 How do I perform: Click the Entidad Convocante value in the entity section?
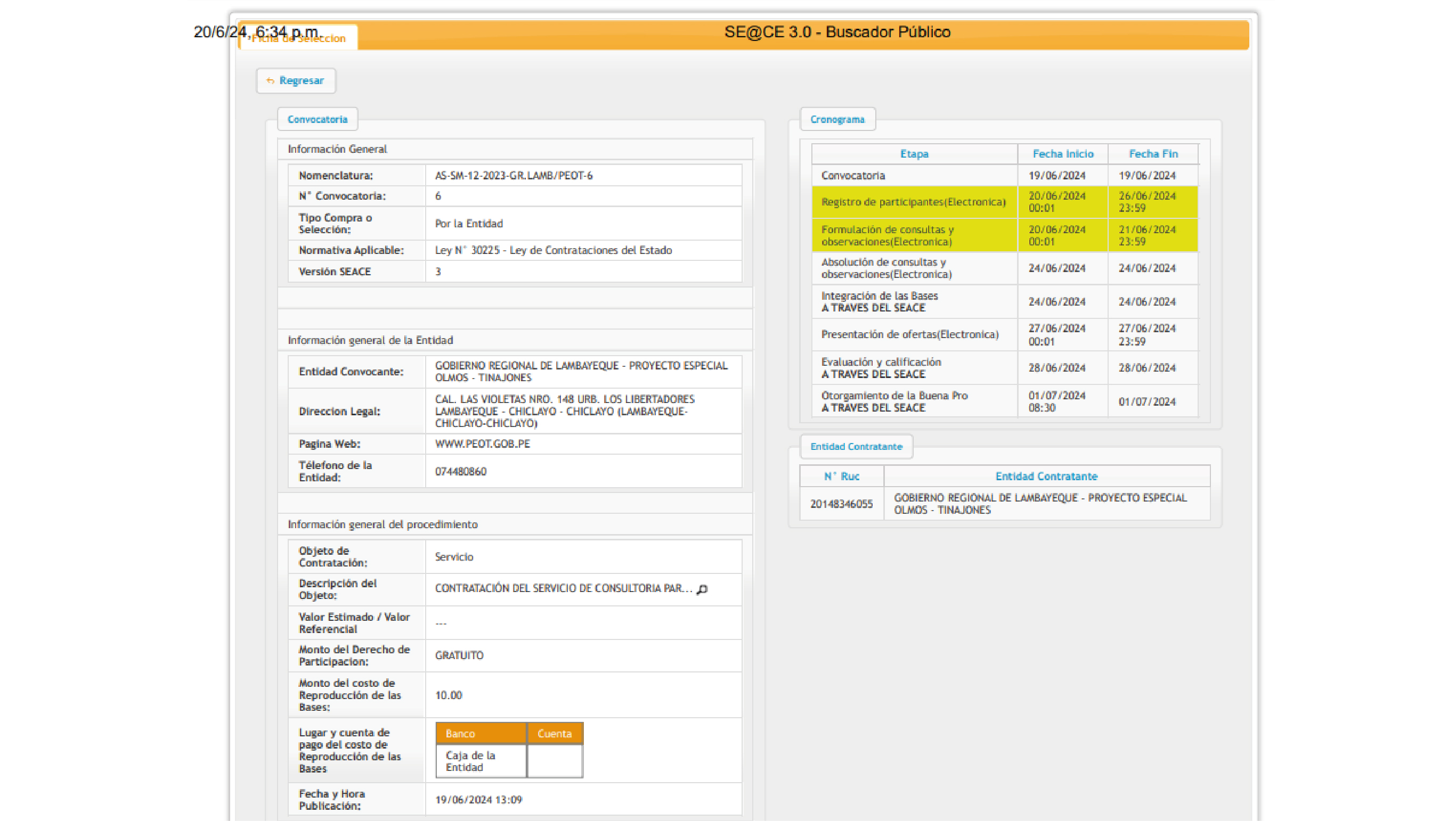[581, 372]
